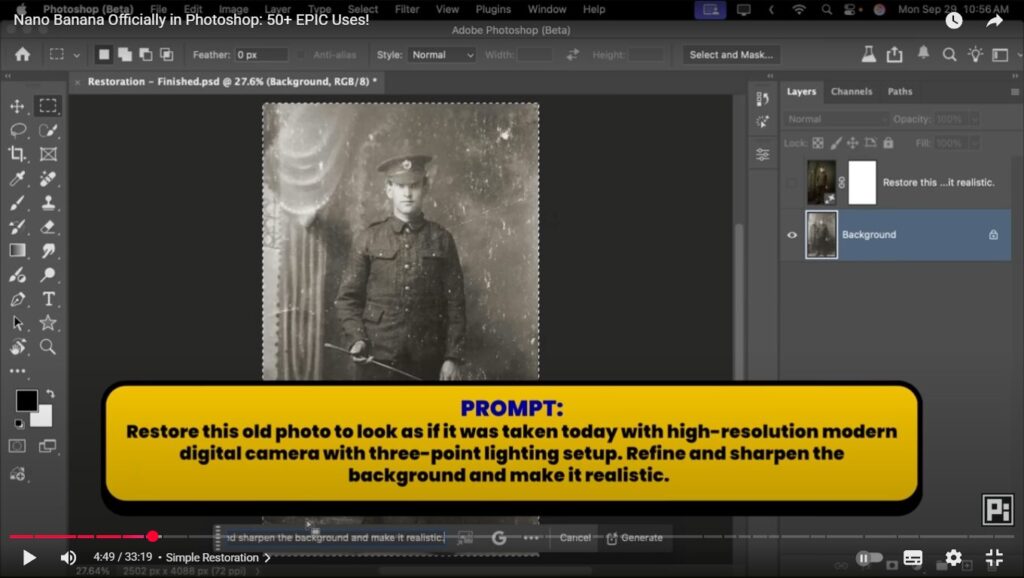The width and height of the screenshot is (1024, 578).
Task: Expand the Simple Restoration chapter chevron
Action: pyautogui.click(x=267, y=558)
